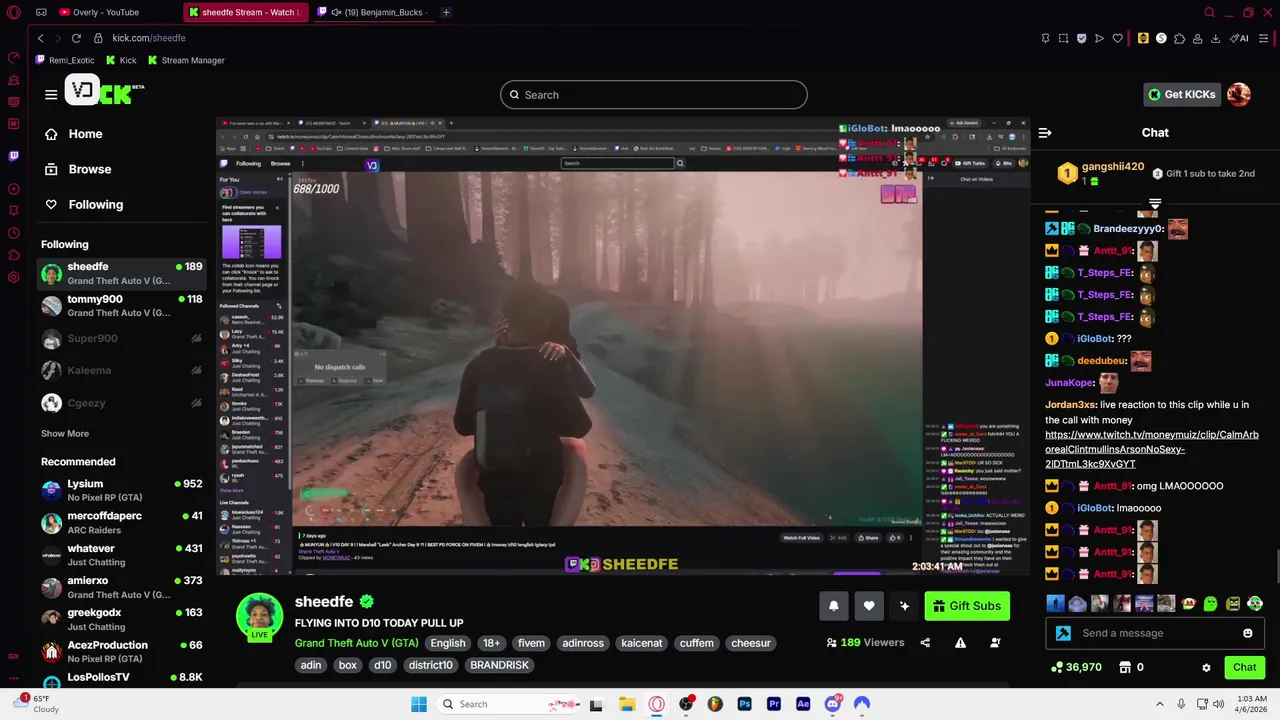Select the fivem tag
The height and width of the screenshot is (720, 1280).
[531, 643]
